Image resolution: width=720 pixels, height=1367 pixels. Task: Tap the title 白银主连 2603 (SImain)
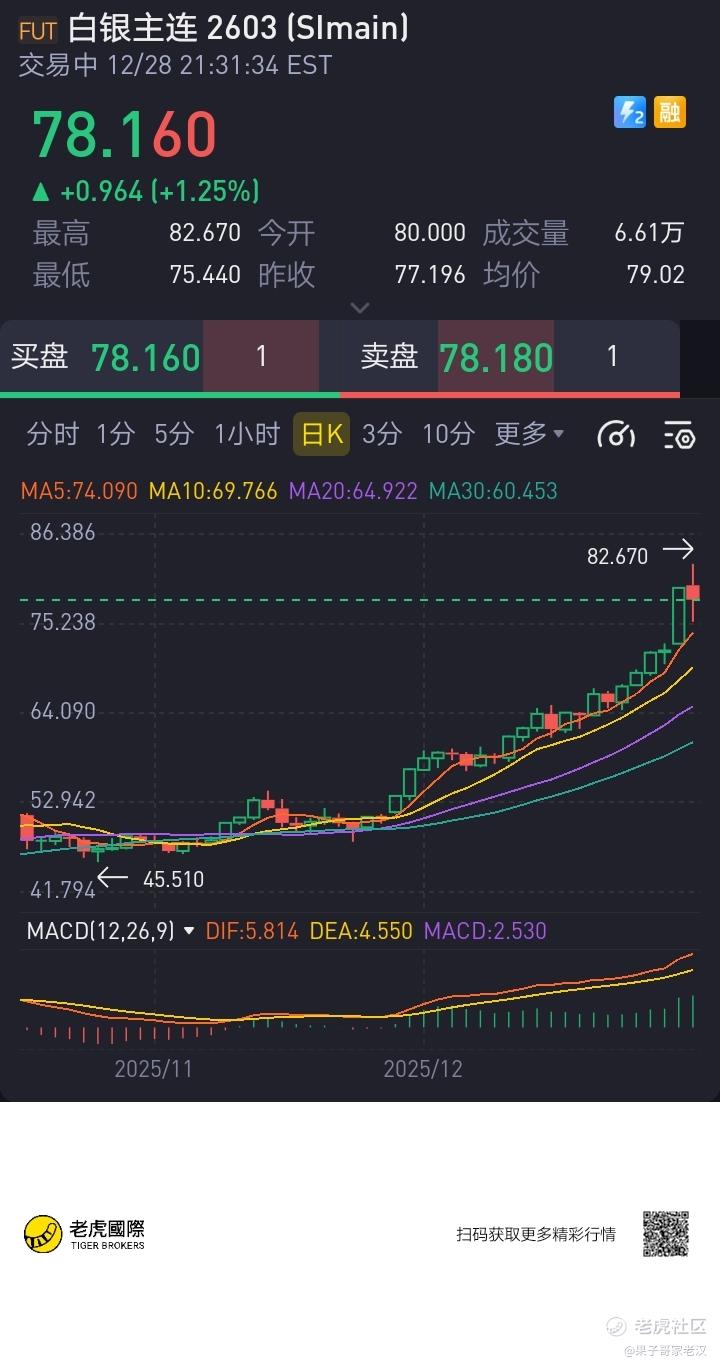[239, 30]
